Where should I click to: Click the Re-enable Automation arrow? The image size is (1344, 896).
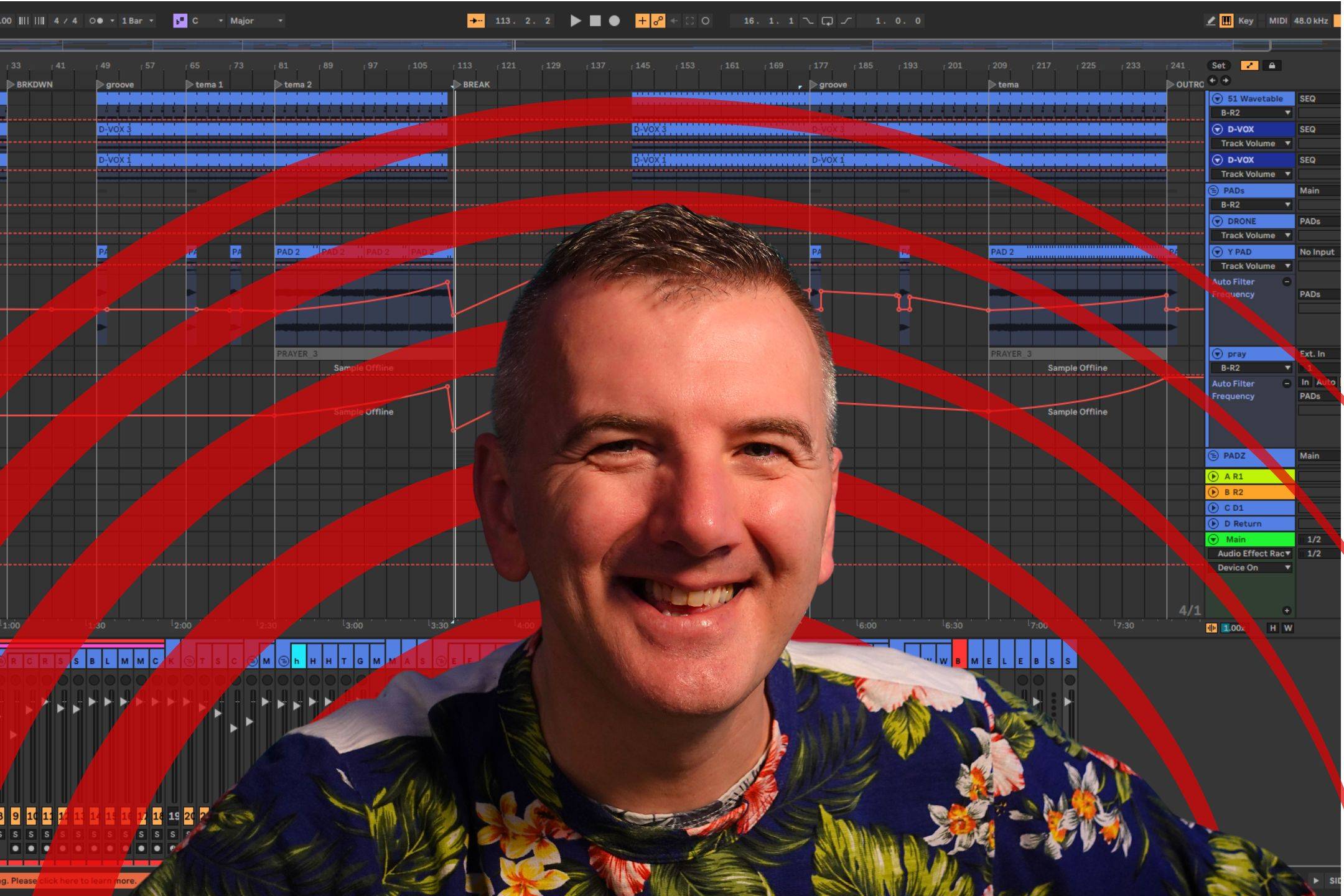point(674,21)
